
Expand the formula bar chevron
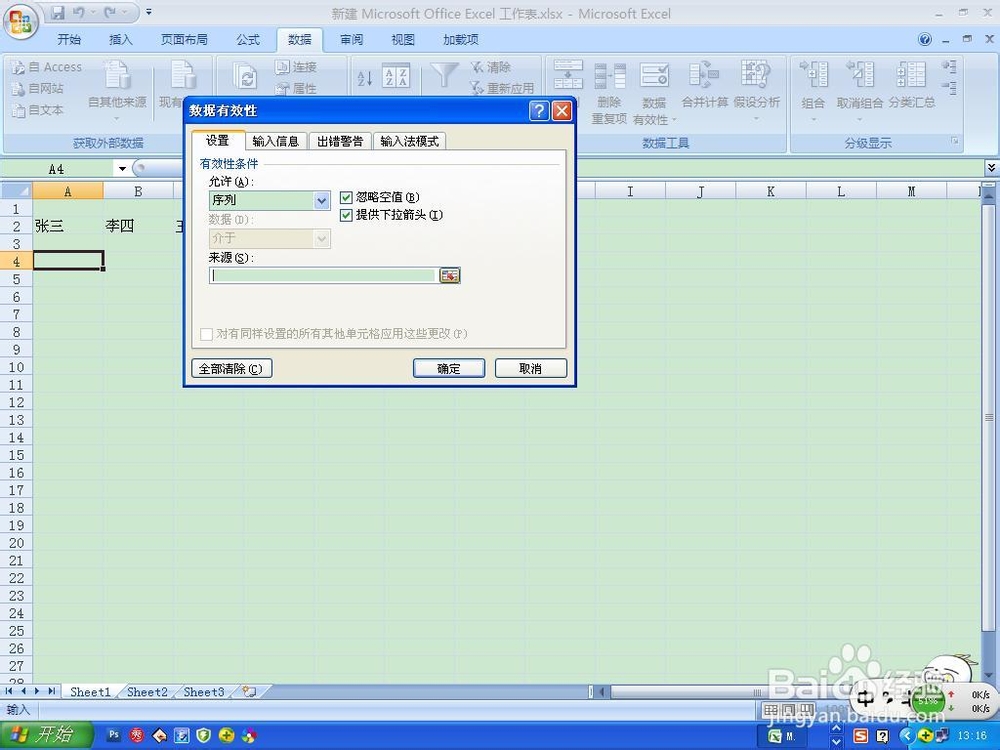coord(991,167)
